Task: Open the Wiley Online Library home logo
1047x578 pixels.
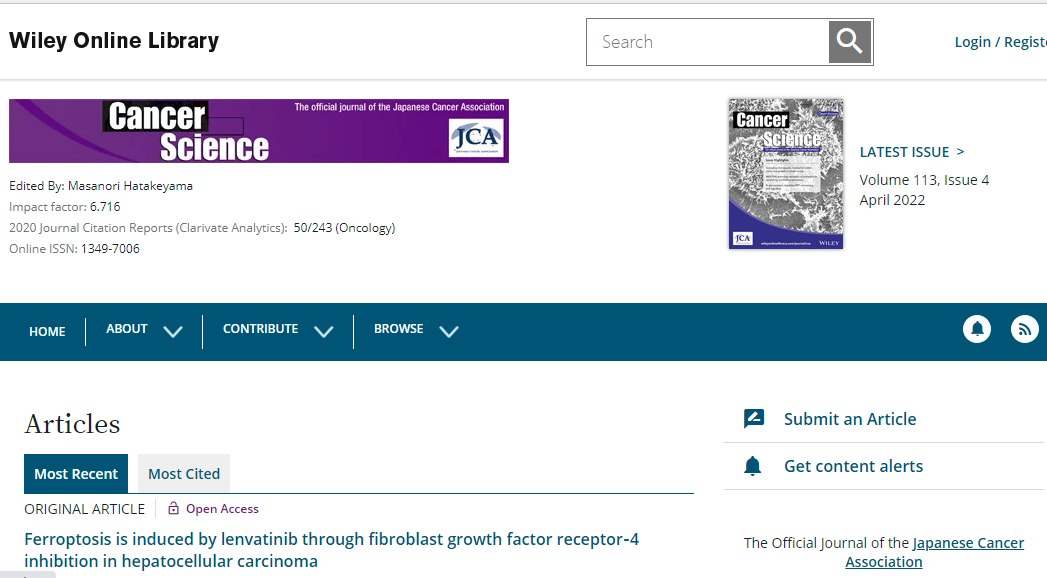Action: (x=114, y=41)
